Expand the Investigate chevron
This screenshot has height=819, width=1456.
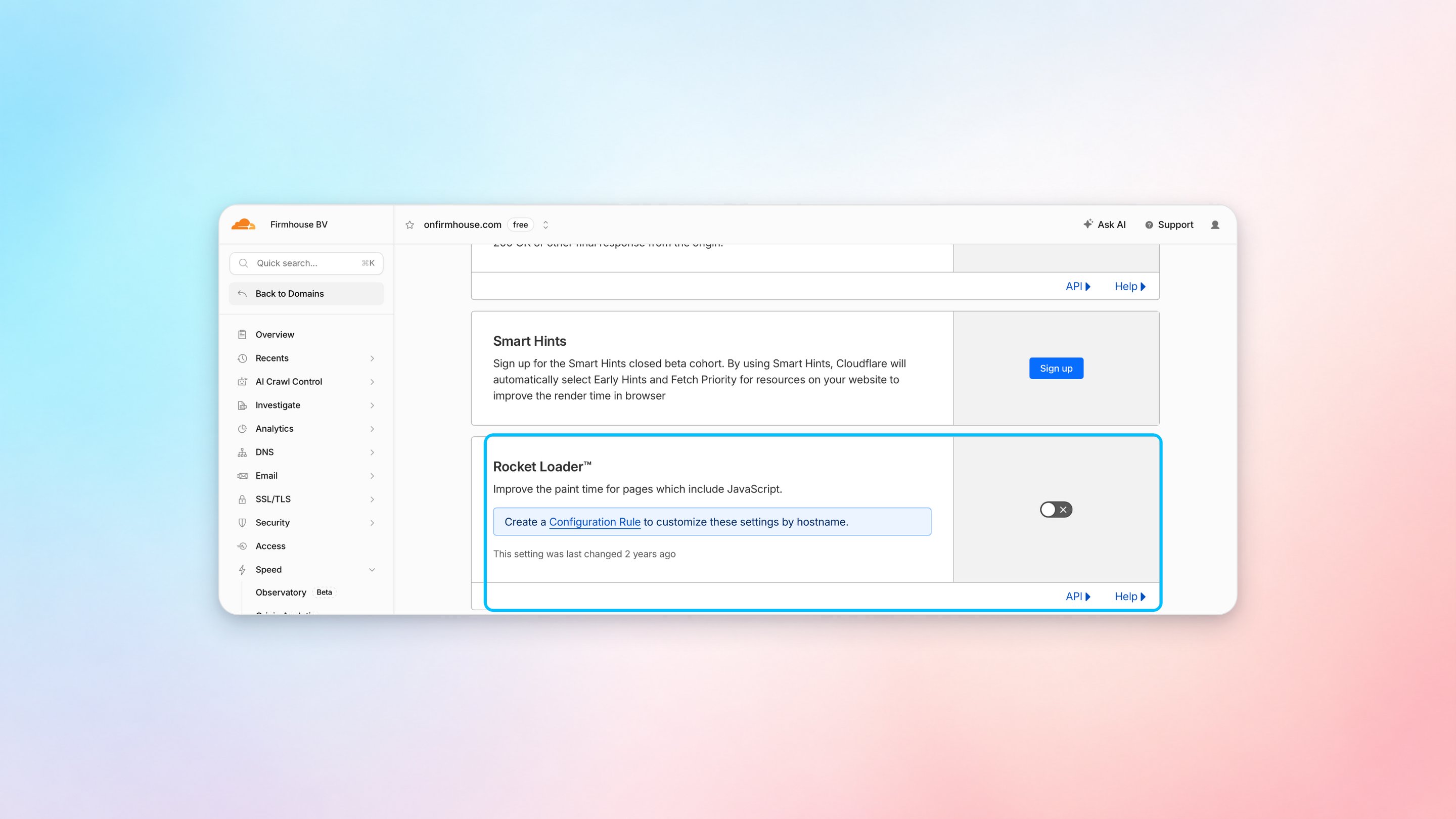click(373, 405)
